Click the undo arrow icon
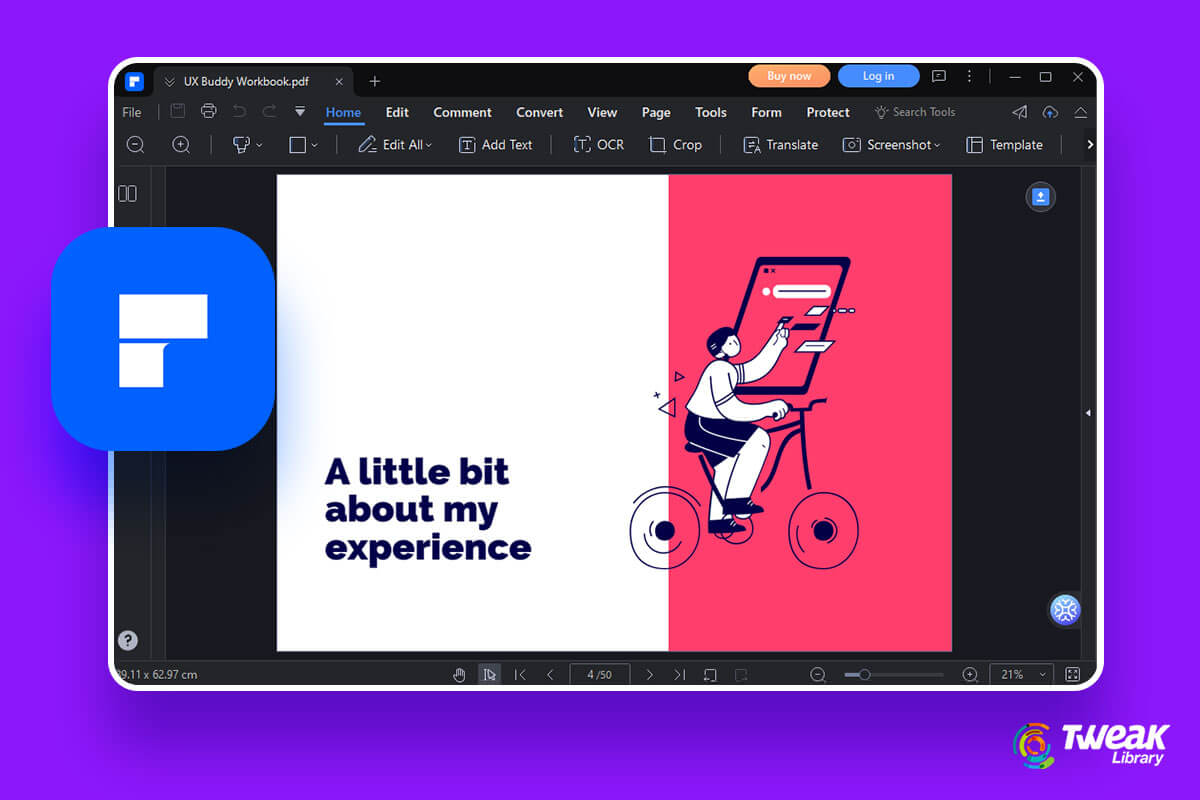Viewport: 1200px width, 800px height. pos(240,112)
